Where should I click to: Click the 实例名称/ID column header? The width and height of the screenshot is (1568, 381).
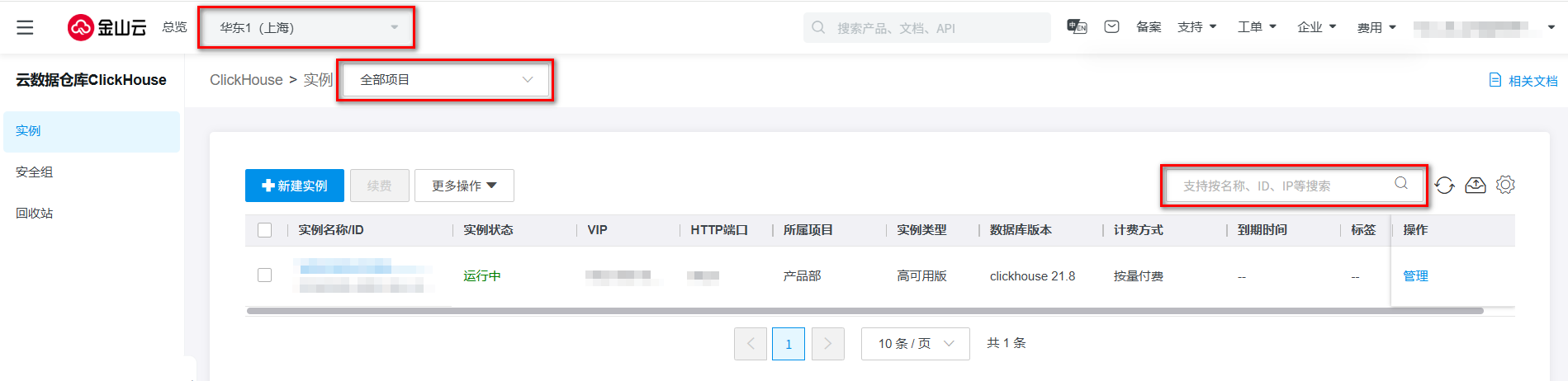[330, 230]
